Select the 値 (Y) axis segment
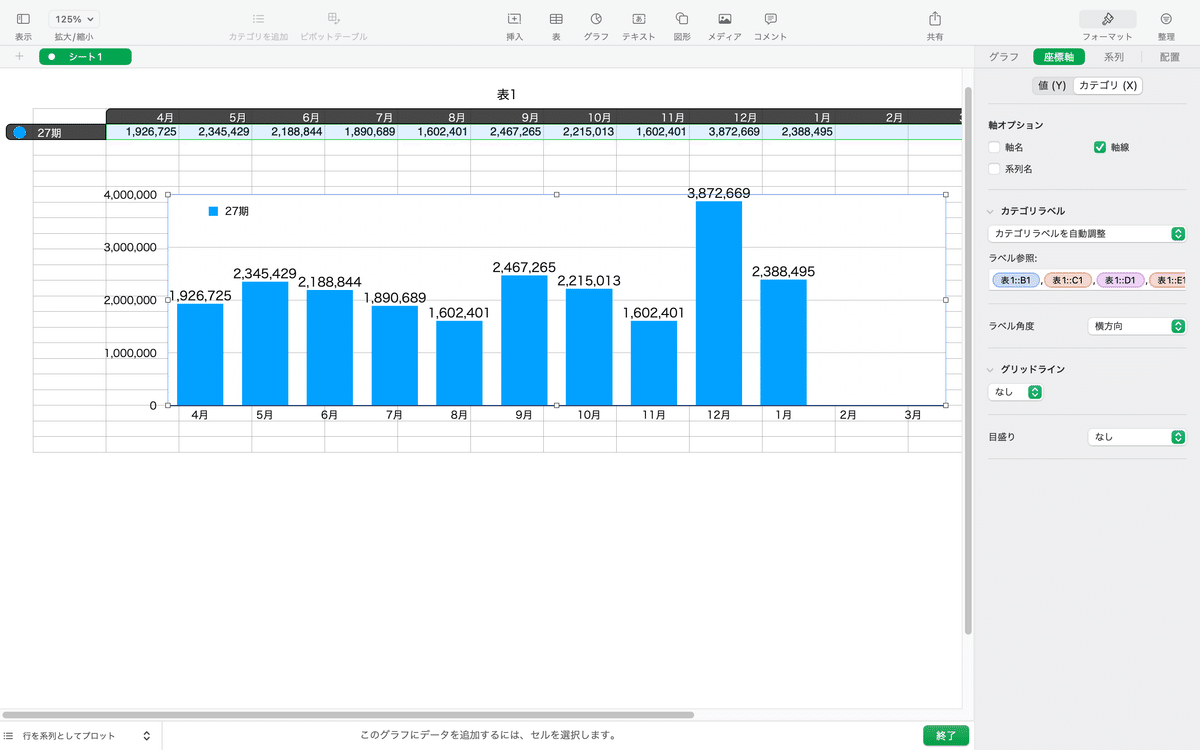 (1052, 86)
